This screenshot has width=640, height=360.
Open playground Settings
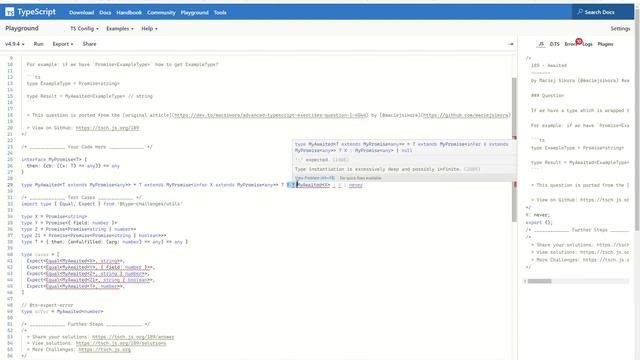point(620,29)
